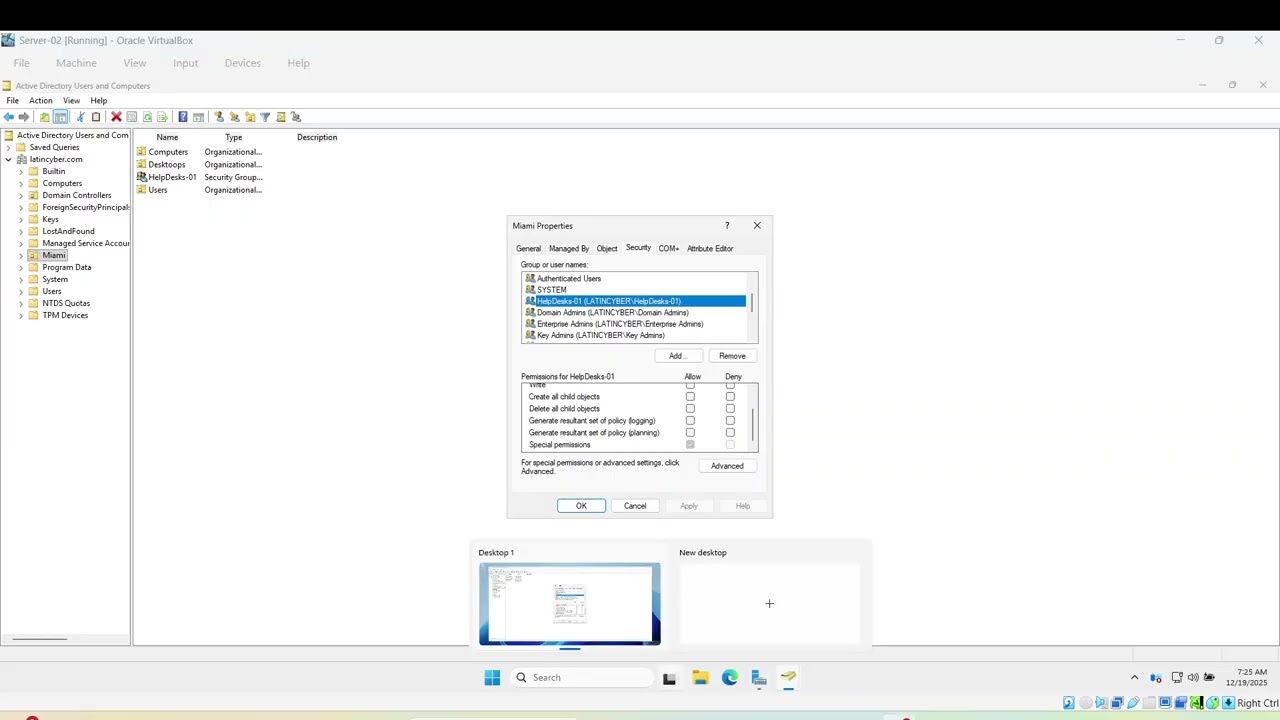Click the Forward arrow in ADUC toolbar
The width and height of the screenshot is (1280, 720).
(24, 117)
